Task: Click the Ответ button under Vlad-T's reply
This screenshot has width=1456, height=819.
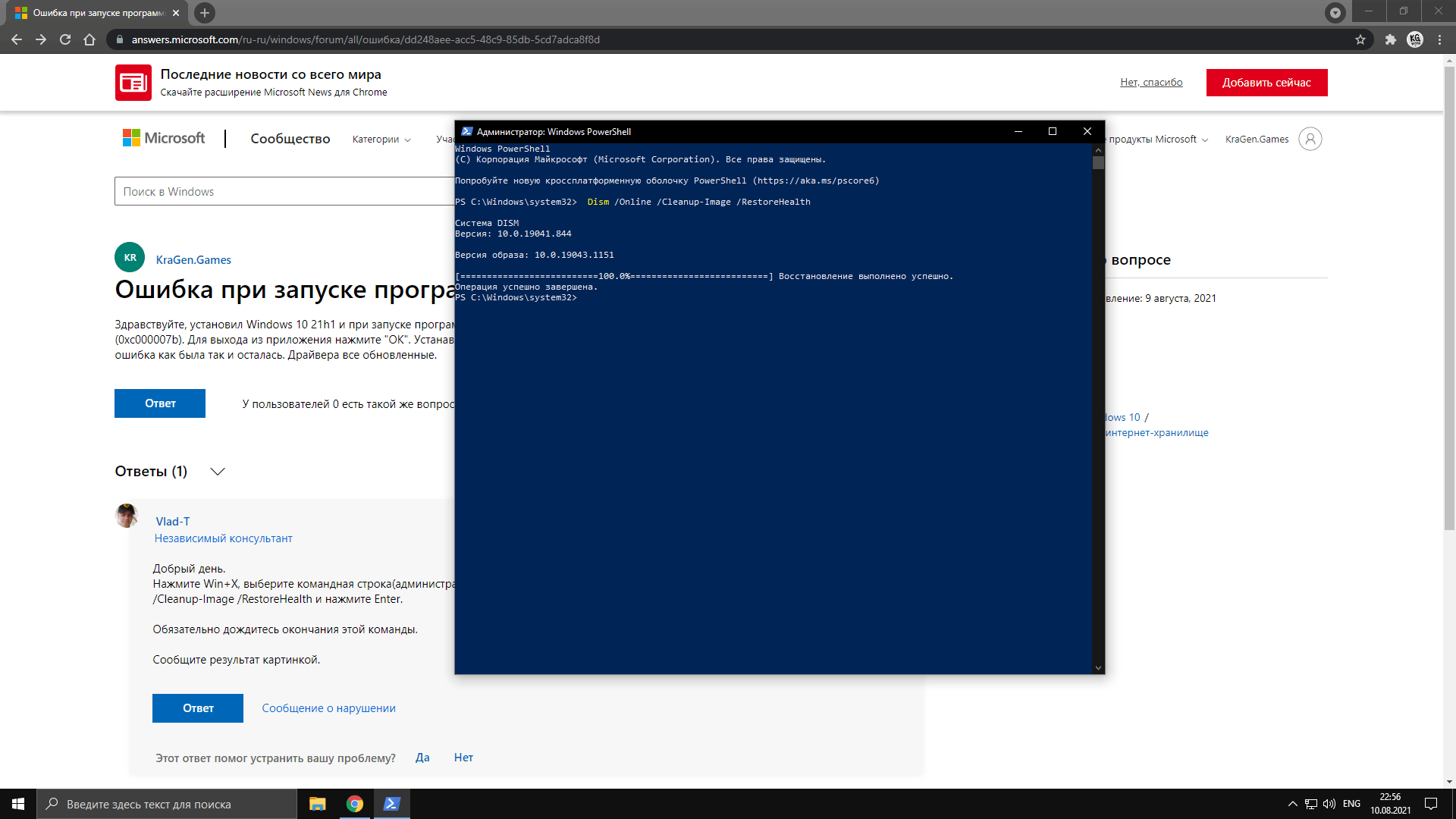Action: click(x=198, y=708)
